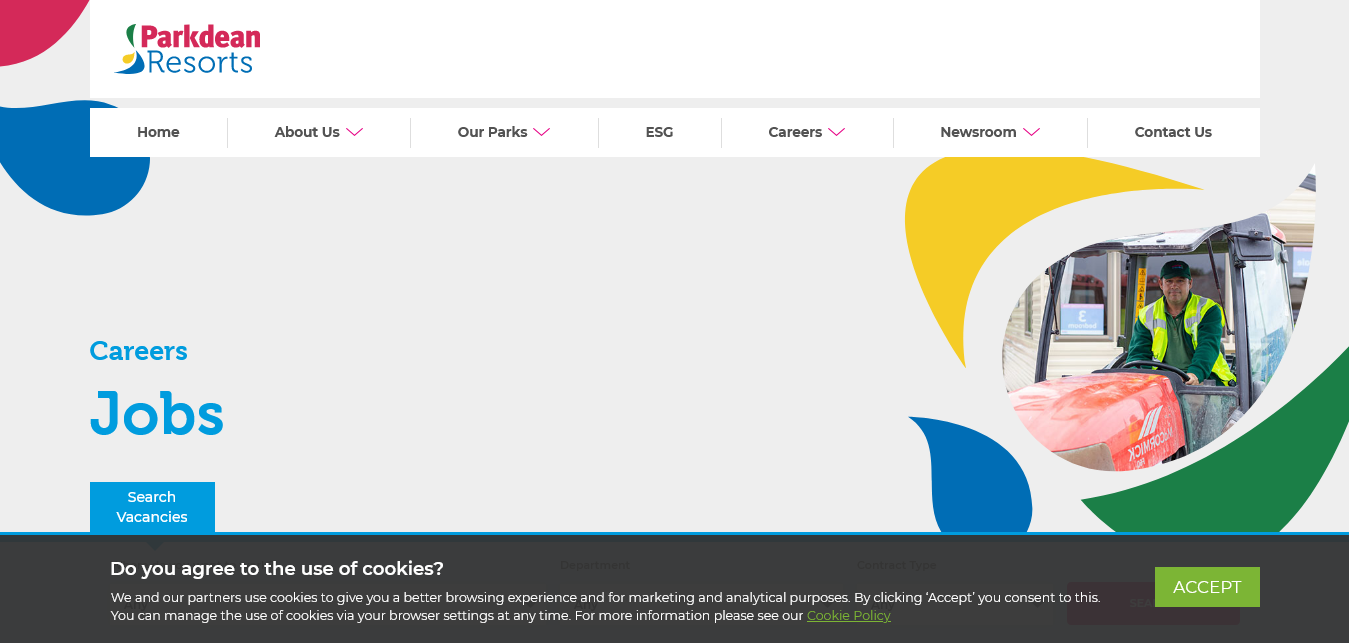Expand the Newsroom chevron arrow
The width and height of the screenshot is (1366, 643).
[1031, 132]
